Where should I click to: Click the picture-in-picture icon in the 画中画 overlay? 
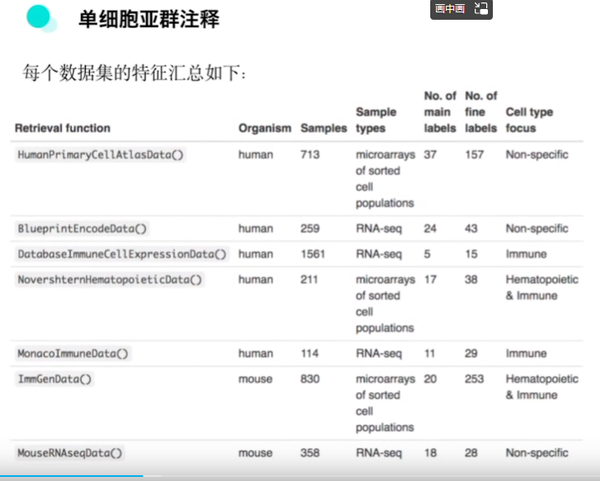click(x=481, y=8)
